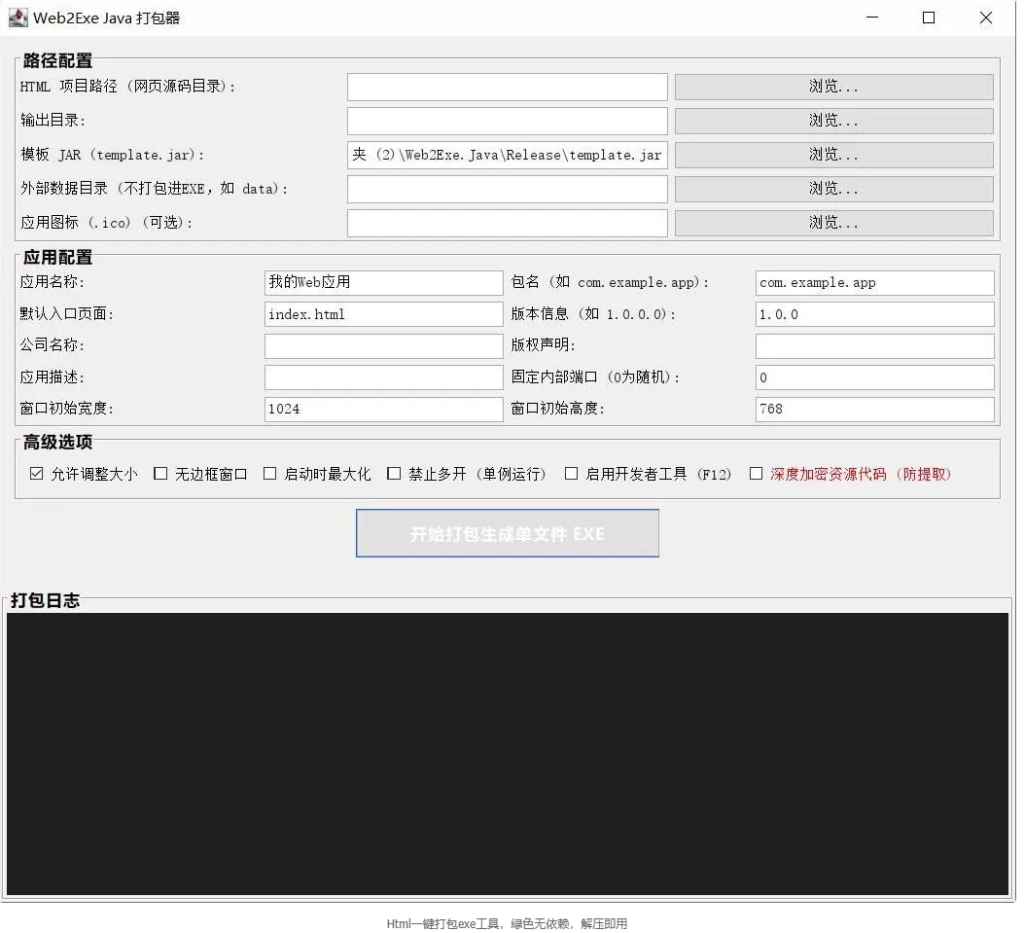Click the 版本信息 field 1.0.0

(x=875, y=314)
